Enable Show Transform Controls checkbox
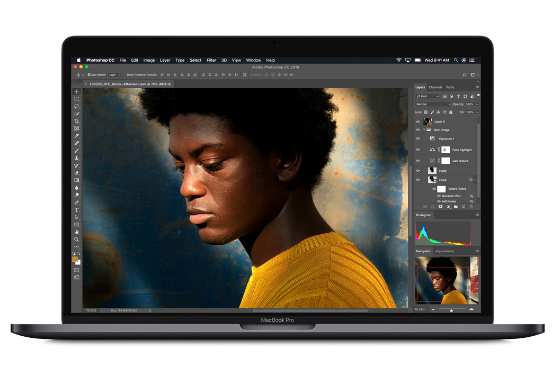The height and width of the screenshot is (385, 555). tap(126, 75)
